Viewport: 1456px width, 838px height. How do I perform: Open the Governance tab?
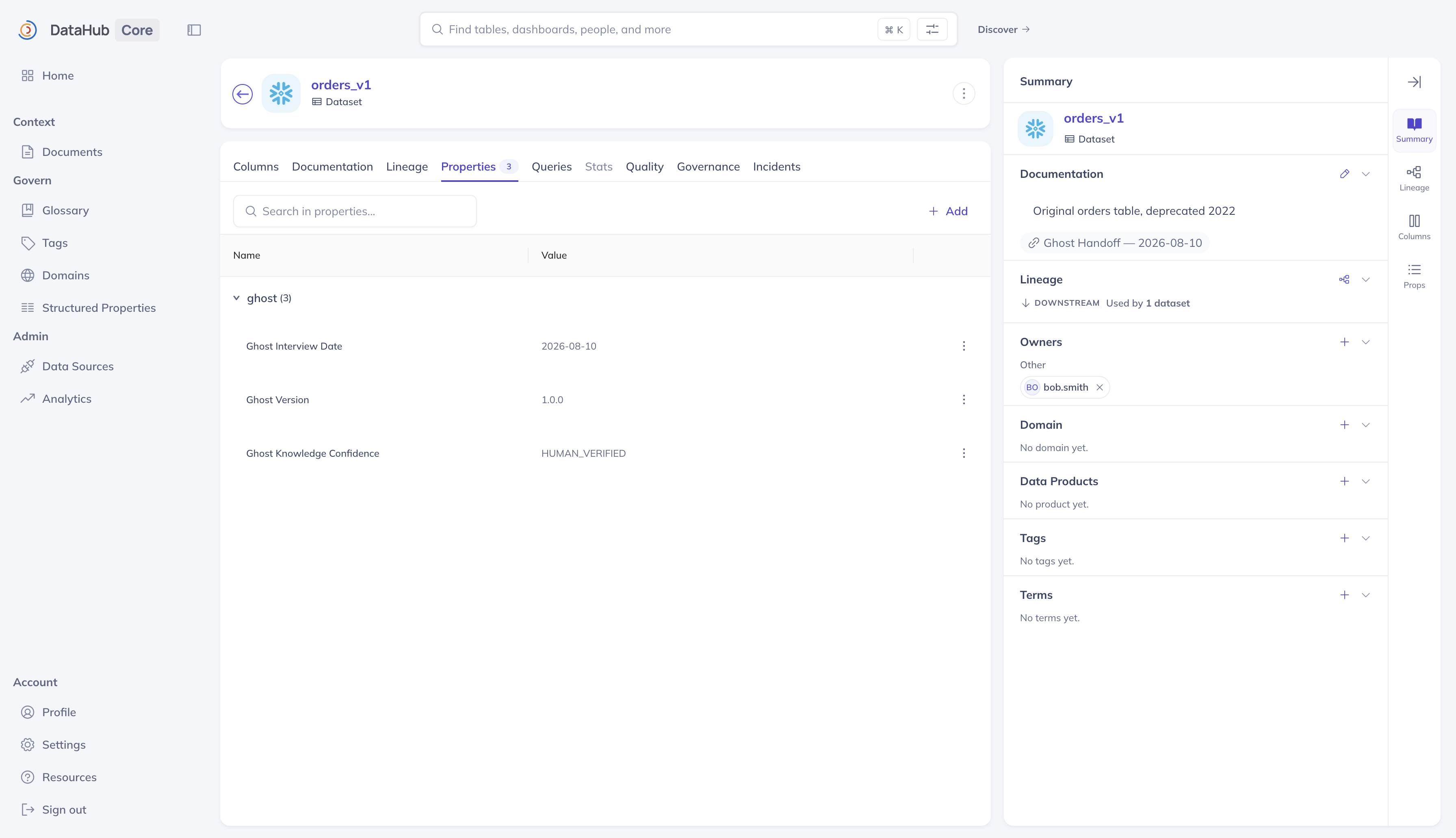tap(708, 166)
